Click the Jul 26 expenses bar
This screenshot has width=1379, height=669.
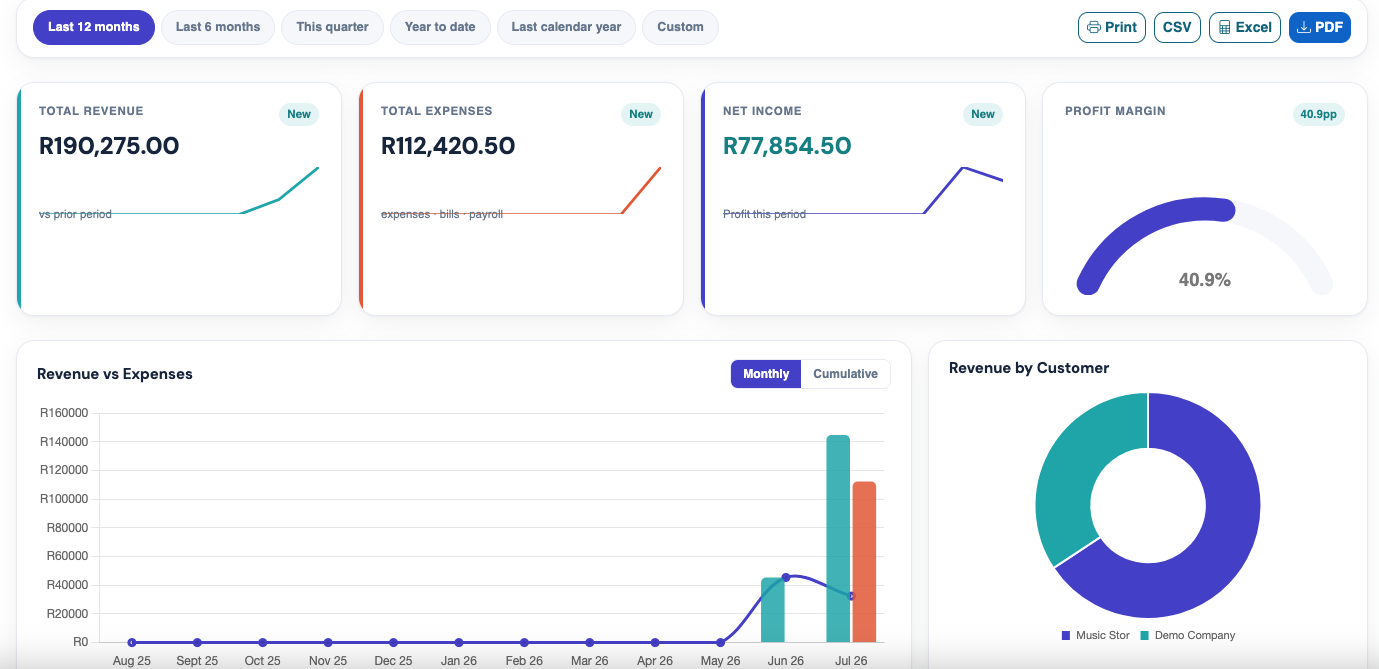(864, 562)
